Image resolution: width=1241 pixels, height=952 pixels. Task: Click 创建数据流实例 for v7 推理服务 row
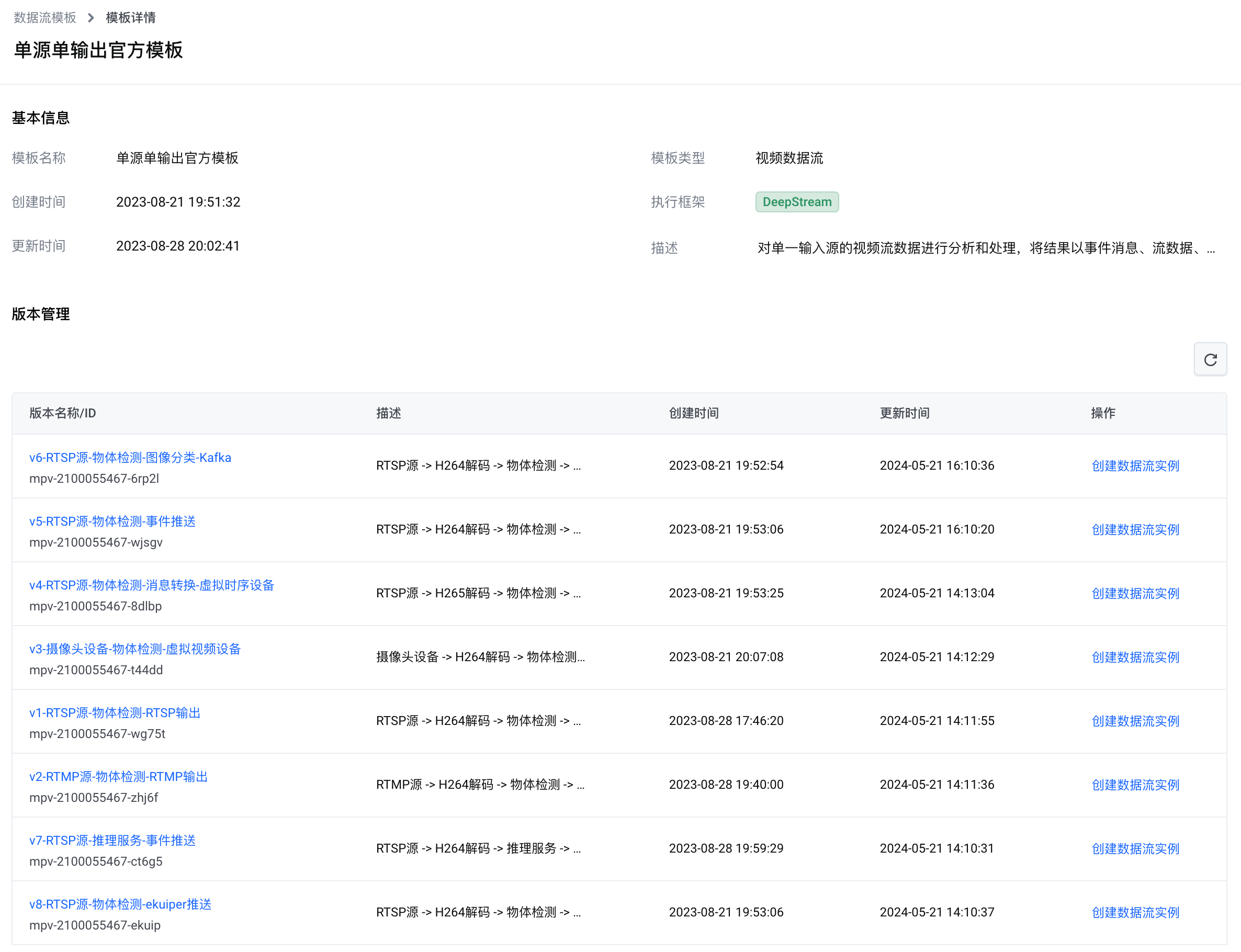1135,849
